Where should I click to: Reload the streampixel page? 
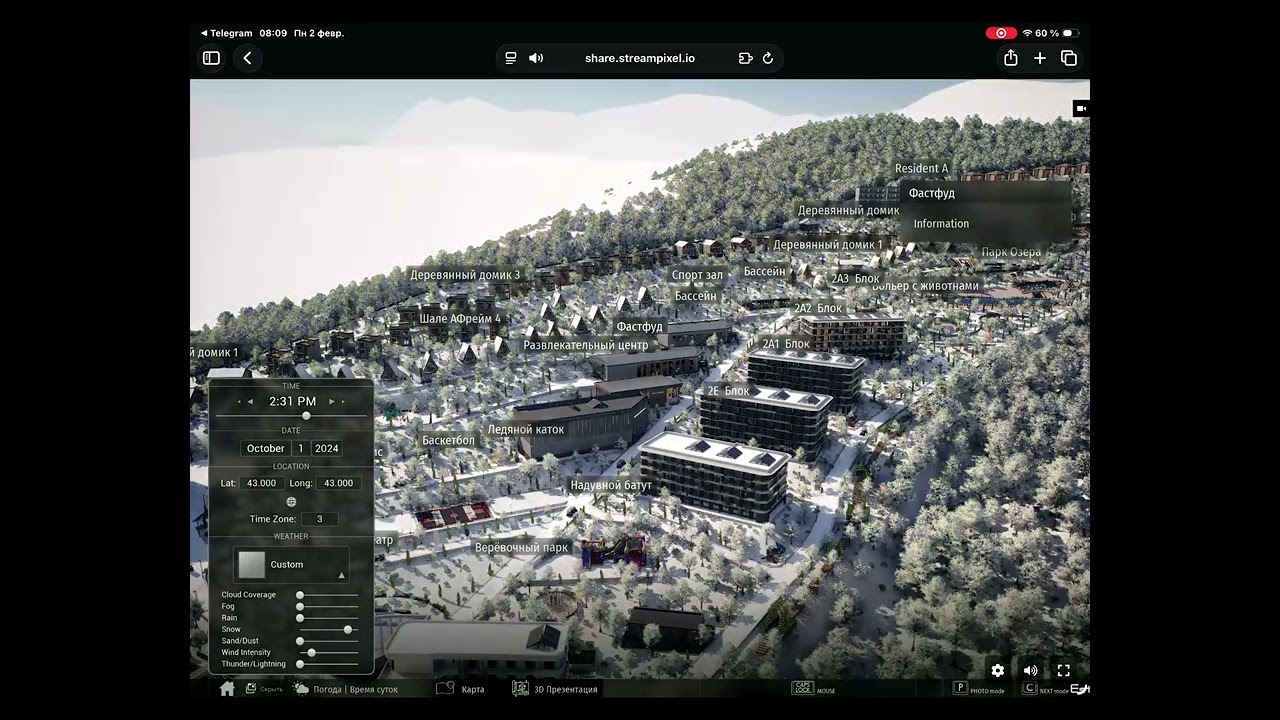768,58
